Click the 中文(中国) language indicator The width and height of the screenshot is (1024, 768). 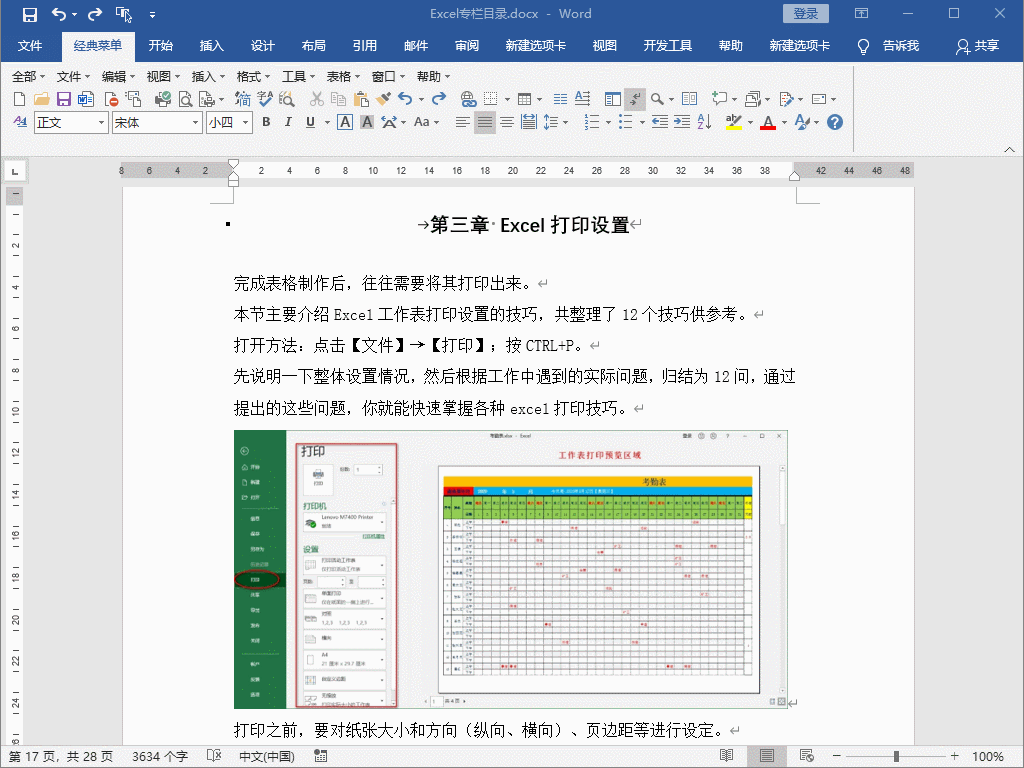pyautogui.click(x=267, y=756)
